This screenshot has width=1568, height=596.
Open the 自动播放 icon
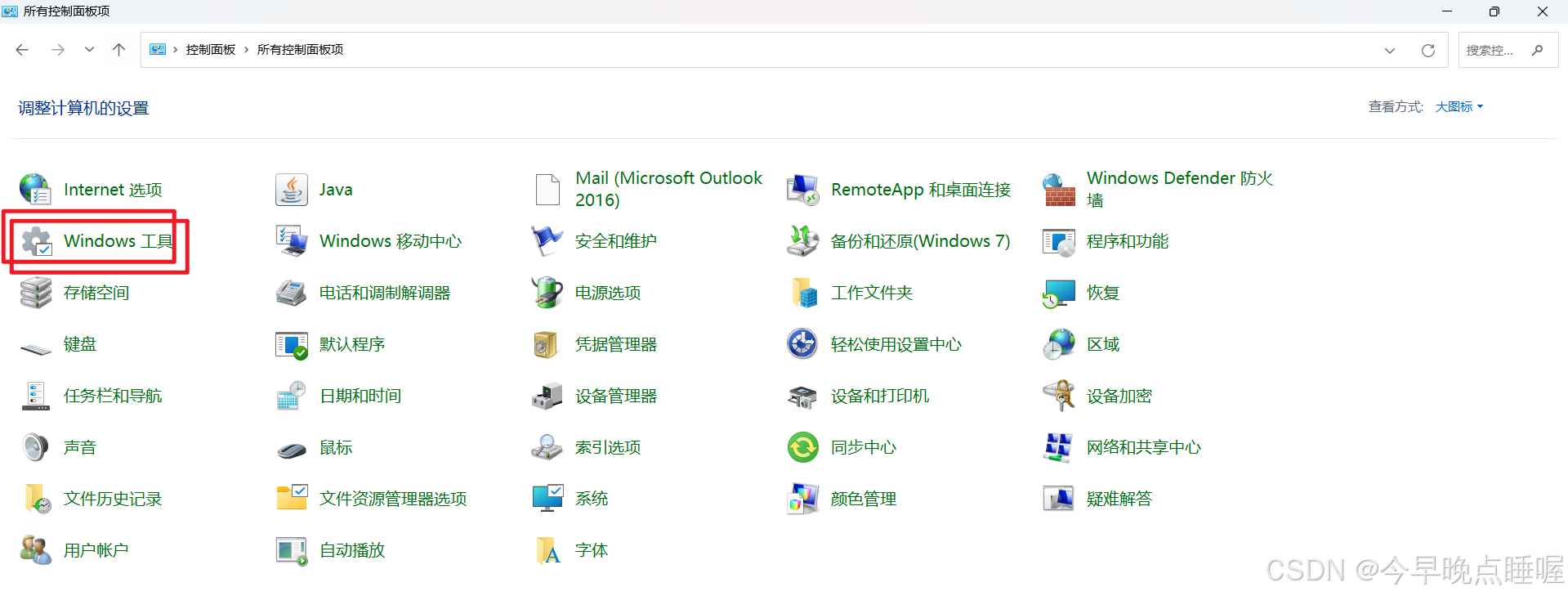pos(291,549)
